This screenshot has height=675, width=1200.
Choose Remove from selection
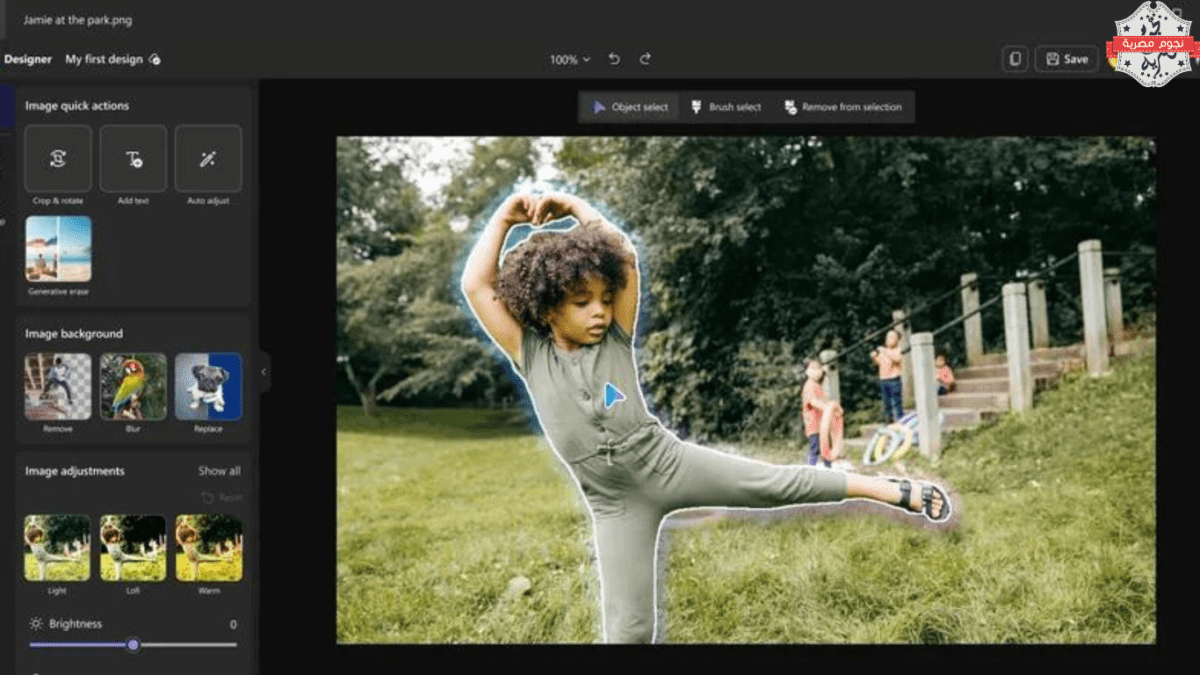(x=843, y=107)
